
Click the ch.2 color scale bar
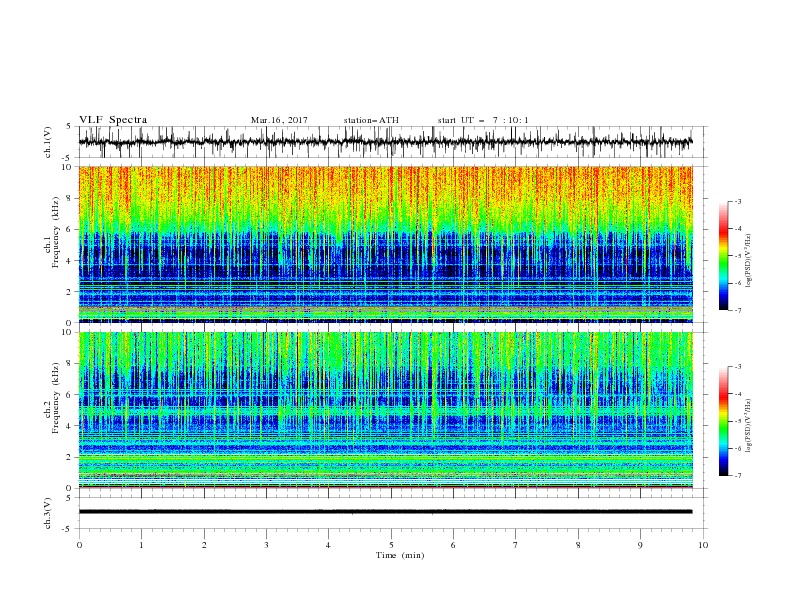pyautogui.click(x=724, y=421)
